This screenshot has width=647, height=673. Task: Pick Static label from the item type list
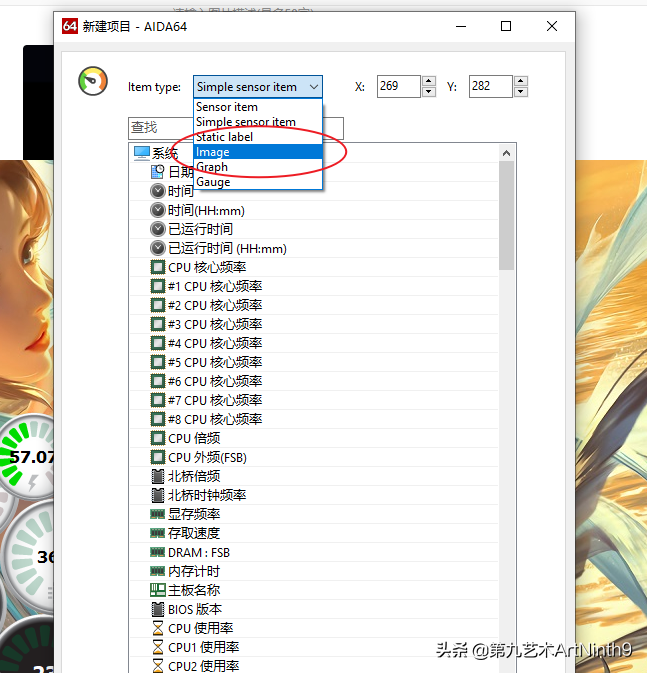[x=258, y=137]
